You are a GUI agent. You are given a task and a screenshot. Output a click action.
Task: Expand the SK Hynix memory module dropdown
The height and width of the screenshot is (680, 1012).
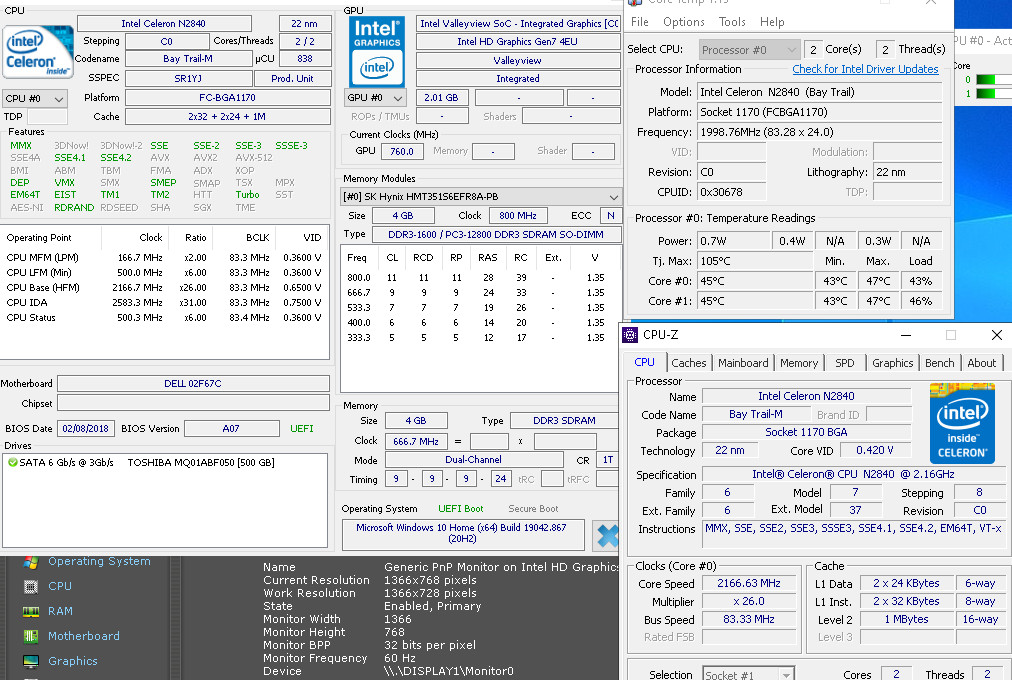click(x=481, y=196)
